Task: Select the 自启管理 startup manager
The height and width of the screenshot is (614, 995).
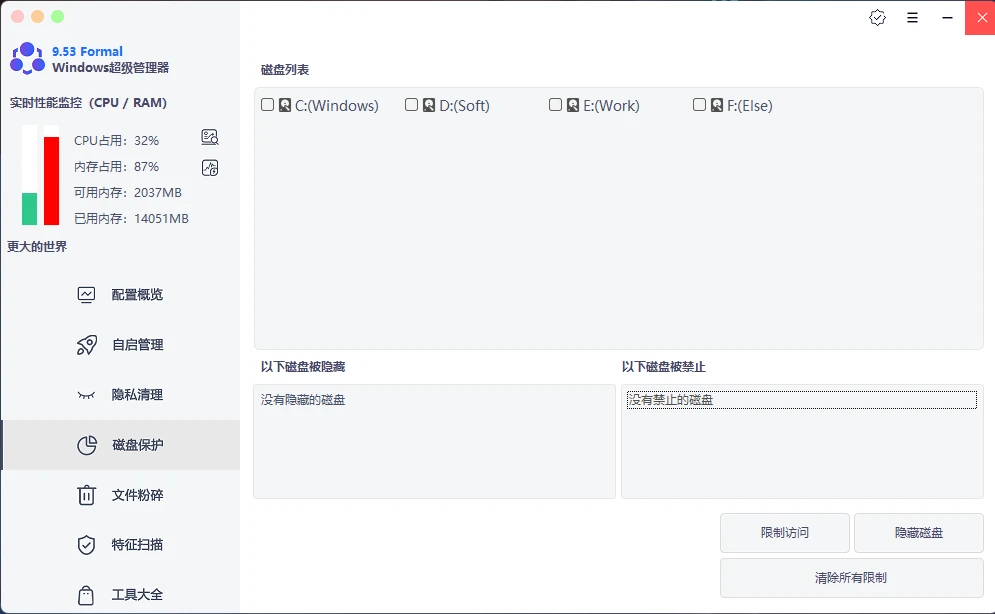Action: pos(120,344)
